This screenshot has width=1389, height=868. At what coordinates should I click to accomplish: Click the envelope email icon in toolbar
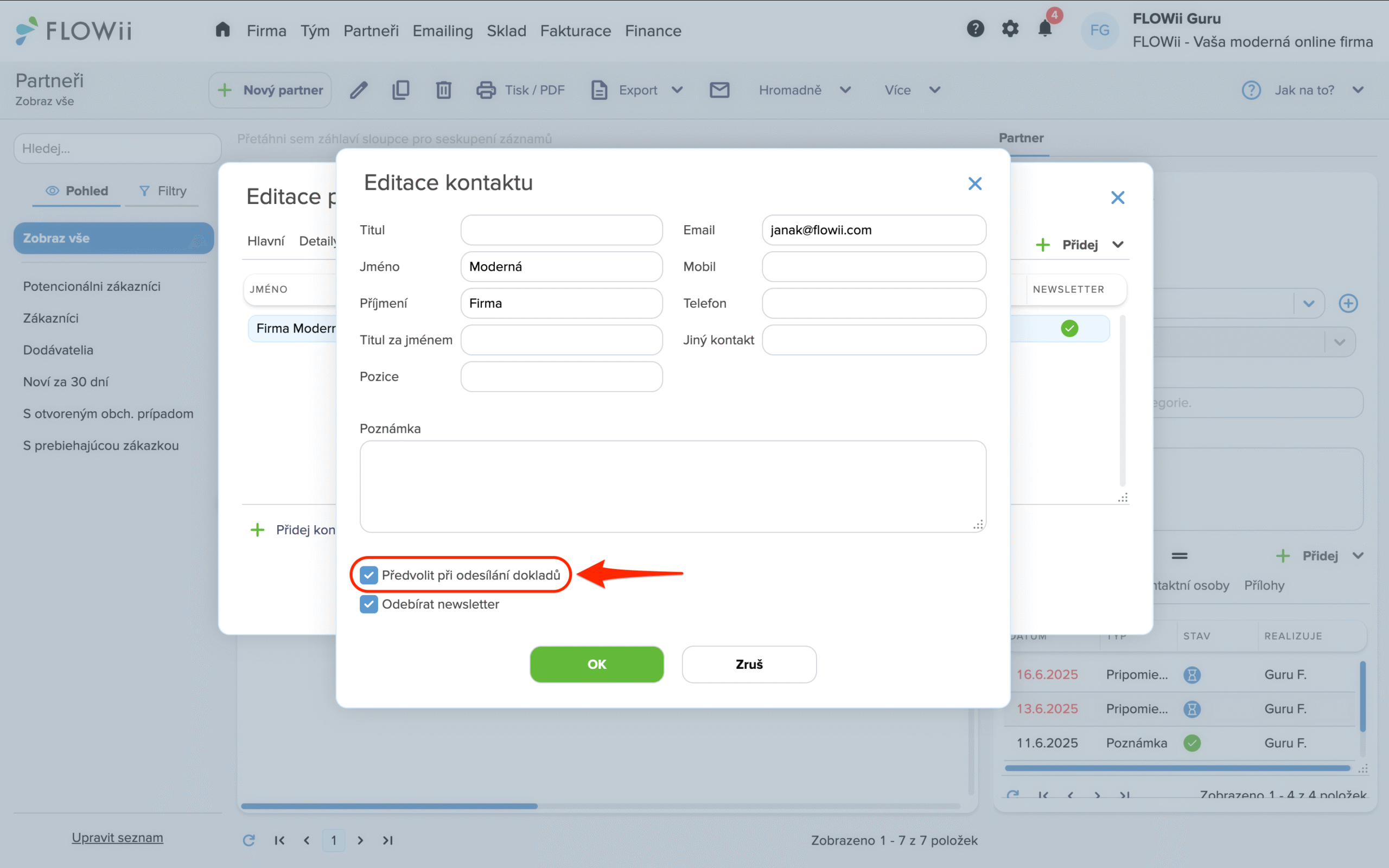coord(719,90)
